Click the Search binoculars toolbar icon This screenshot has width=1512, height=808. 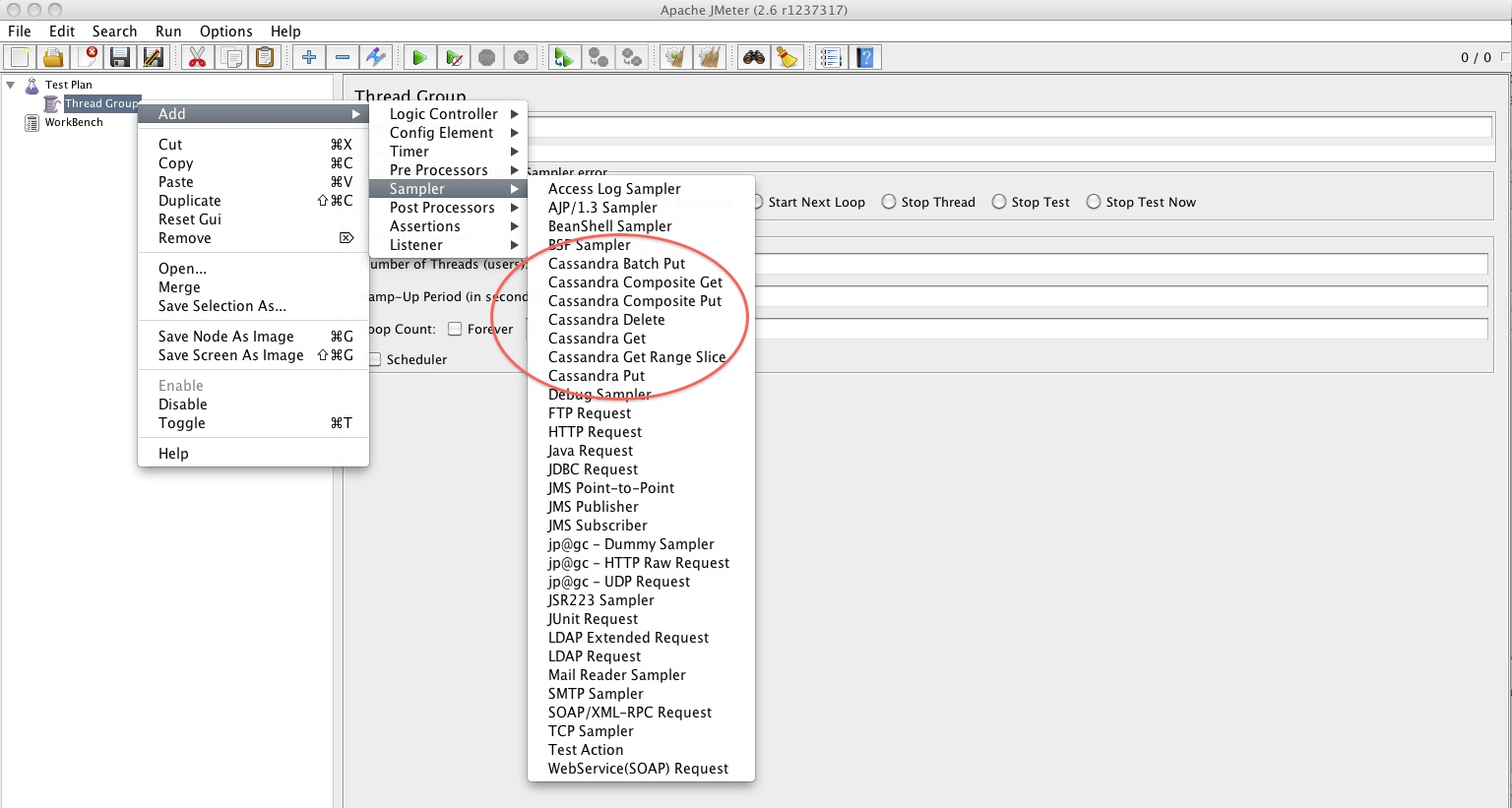point(754,57)
